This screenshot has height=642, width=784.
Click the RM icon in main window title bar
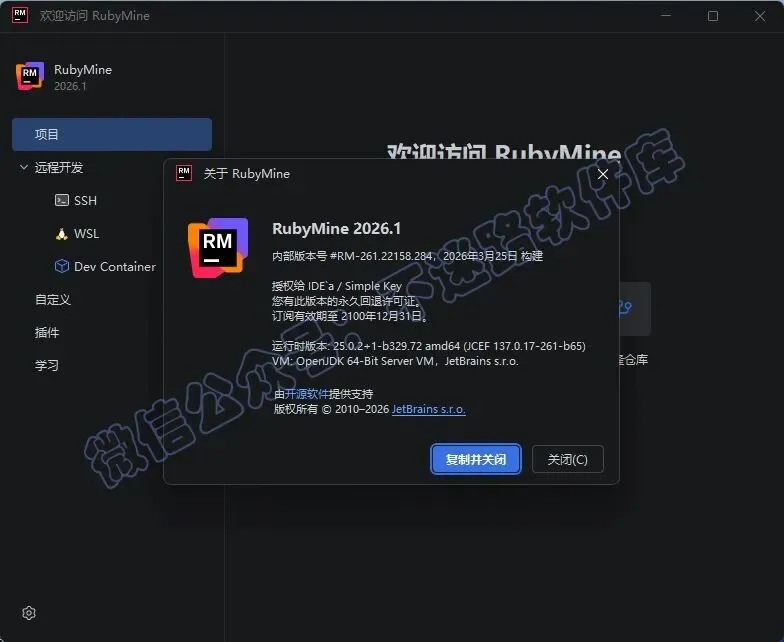click(20, 15)
